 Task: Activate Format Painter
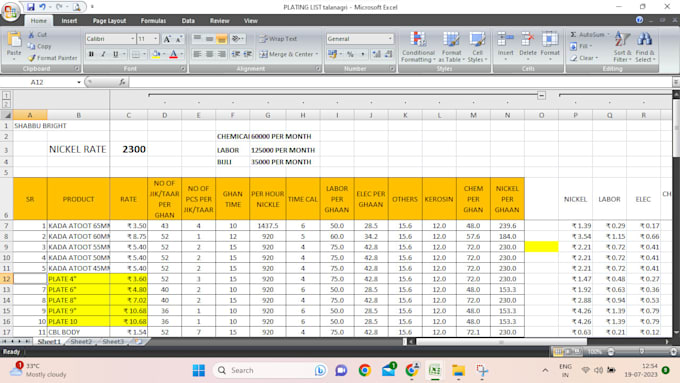click(52, 58)
